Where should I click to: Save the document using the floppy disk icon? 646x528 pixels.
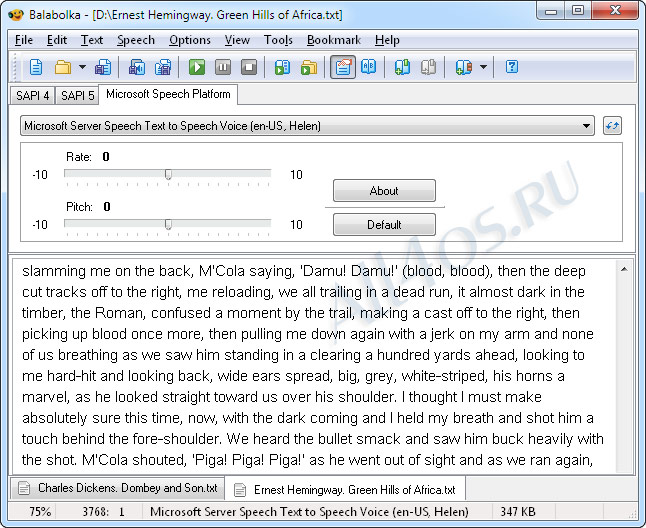point(103,67)
